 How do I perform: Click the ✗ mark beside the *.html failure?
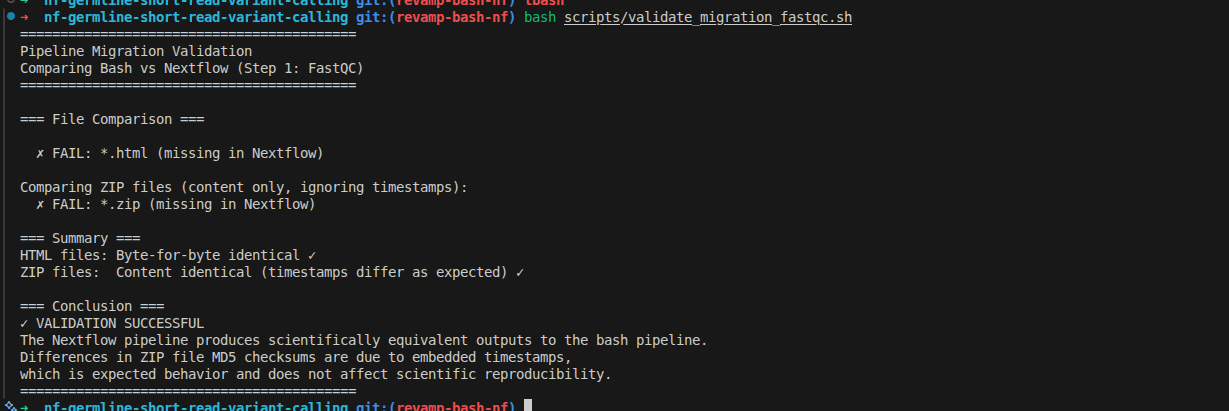[x=40, y=153]
